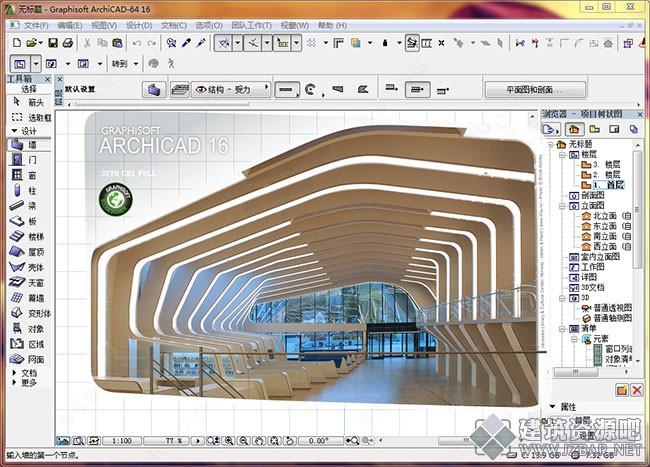Select the Window (窗) tool
The image size is (650, 467).
tap(29, 175)
